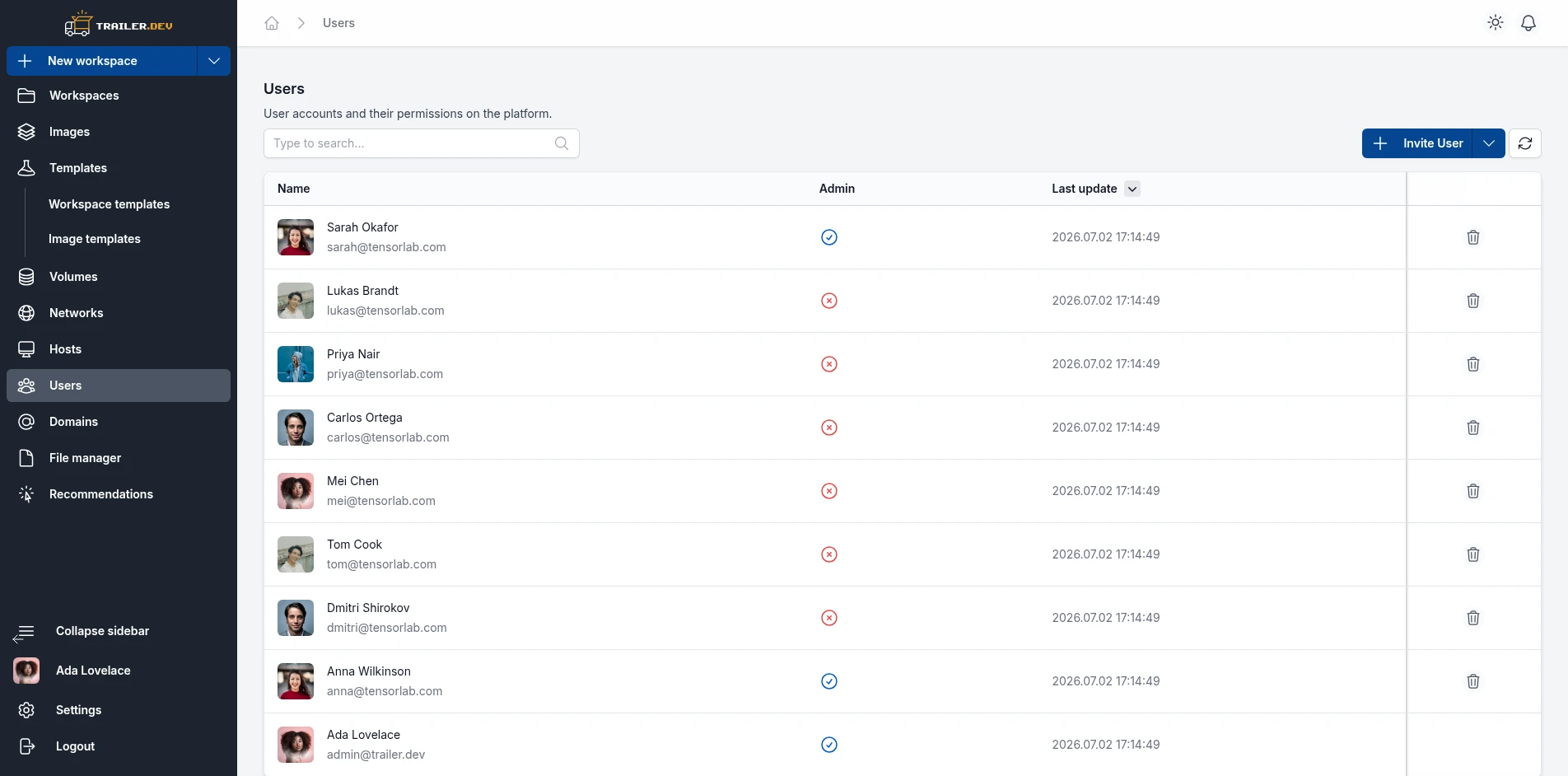The width and height of the screenshot is (1568, 776).
Task: Open Images in the sidebar
Action: click(119, 132)
